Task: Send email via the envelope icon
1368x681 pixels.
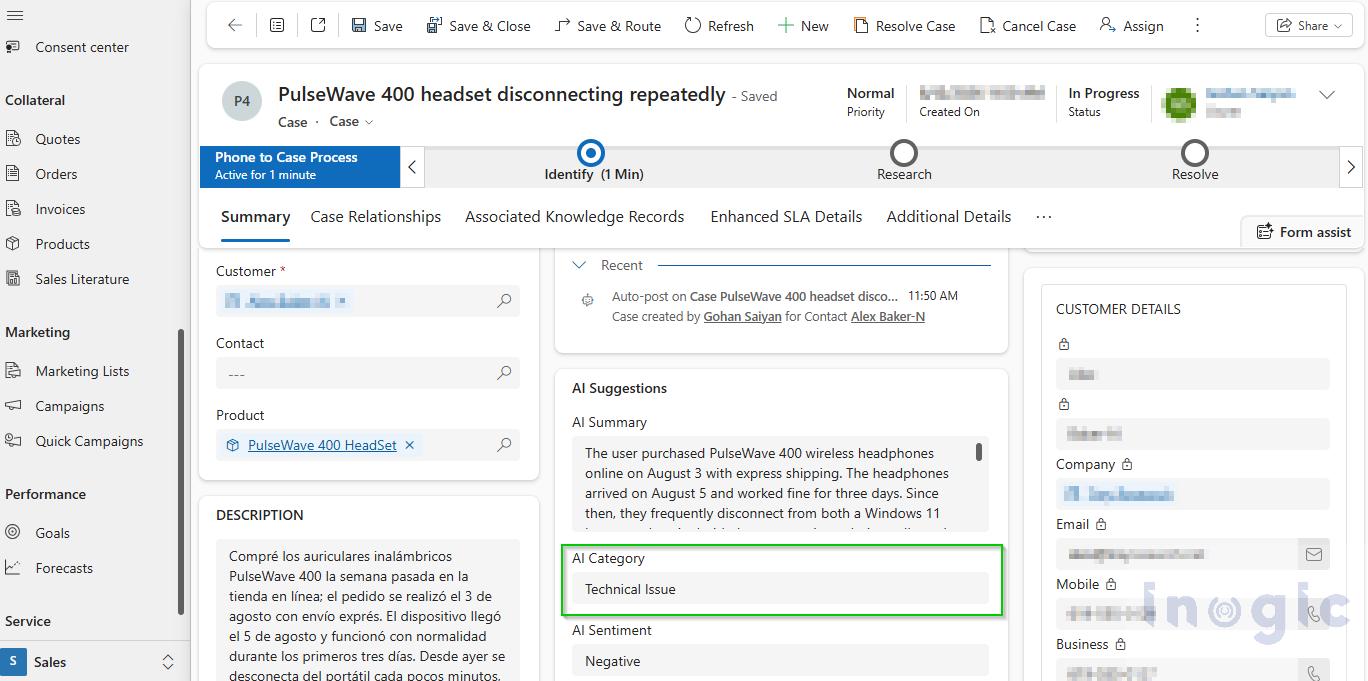Action: [x=1314, y=554]
